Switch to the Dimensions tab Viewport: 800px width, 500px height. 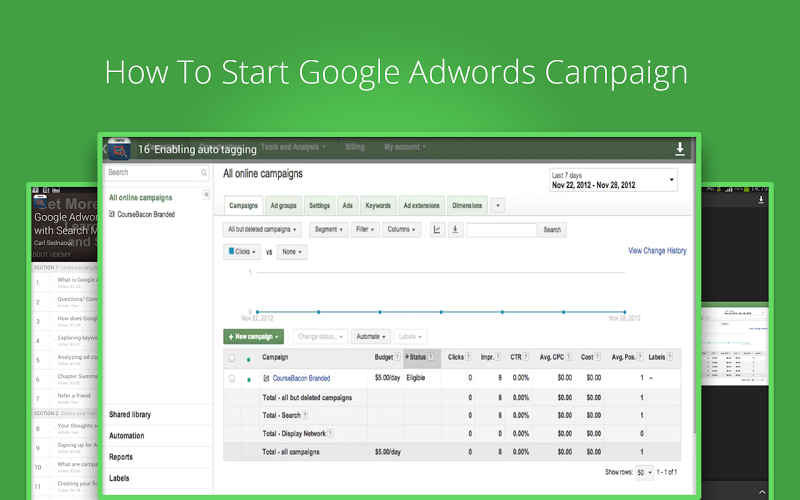click(x=467, y=206)
